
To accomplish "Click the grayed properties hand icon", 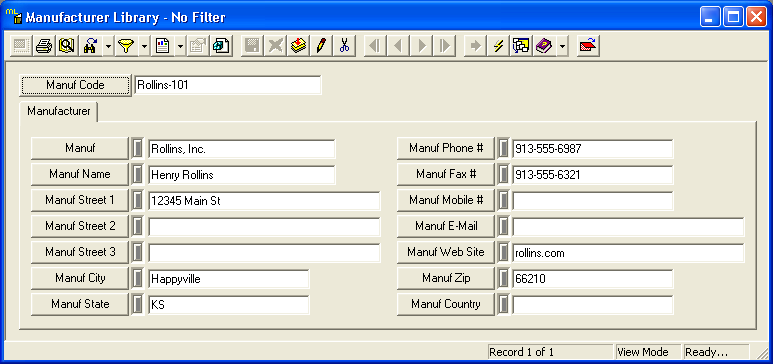I will tap(198, 46).
